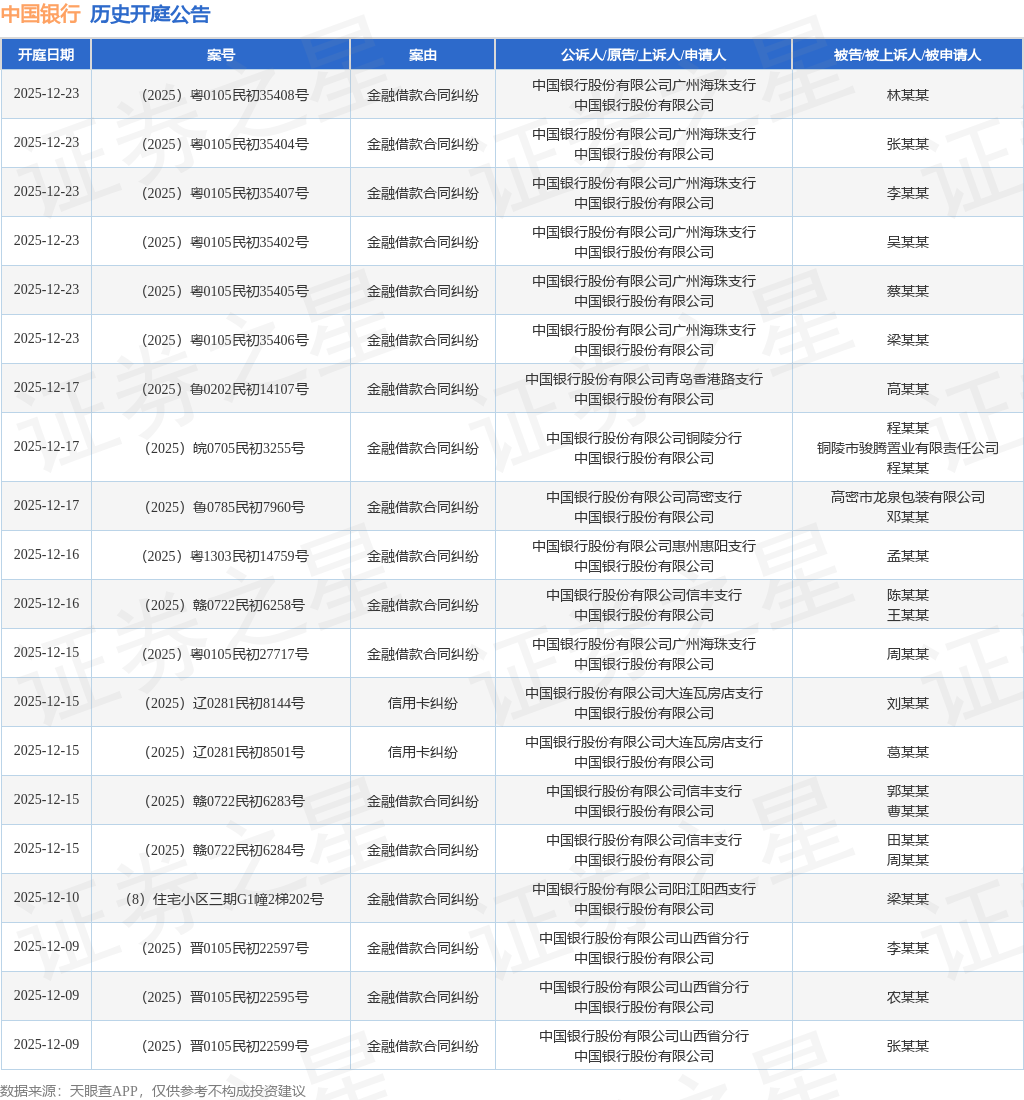Screen dimensions: 1024x1100
Task: Click date in the 鲁0202民初14107号 row
Action: [46, 388]
